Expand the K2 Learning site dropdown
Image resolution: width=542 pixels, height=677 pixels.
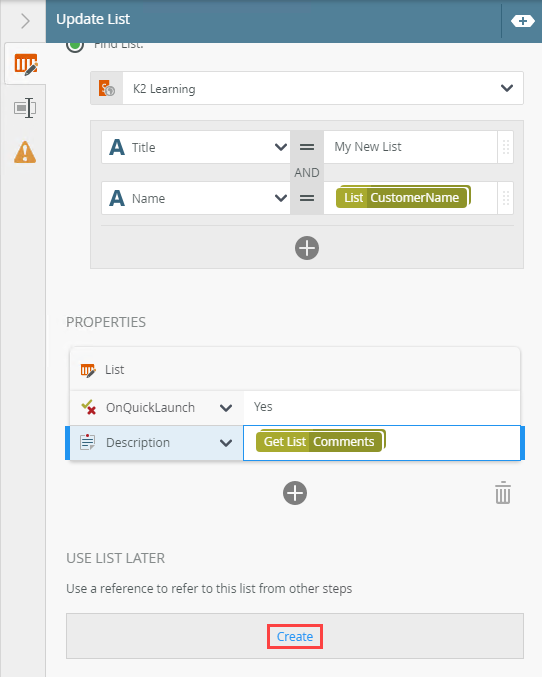507,88
